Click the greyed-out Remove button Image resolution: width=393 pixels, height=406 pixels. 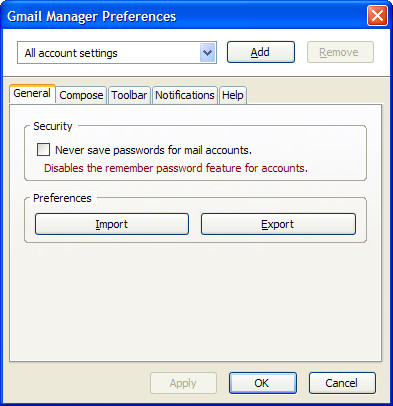(340, 52)
